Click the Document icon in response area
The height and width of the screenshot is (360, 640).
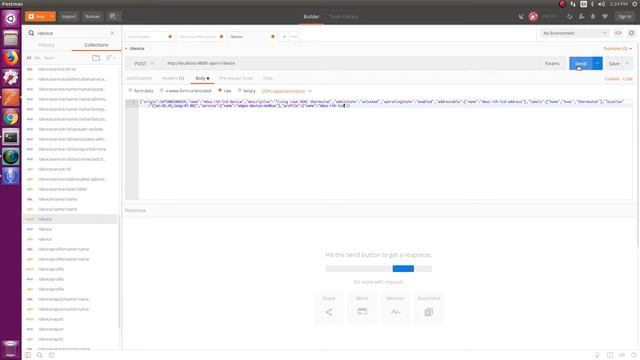click(428, 312)
